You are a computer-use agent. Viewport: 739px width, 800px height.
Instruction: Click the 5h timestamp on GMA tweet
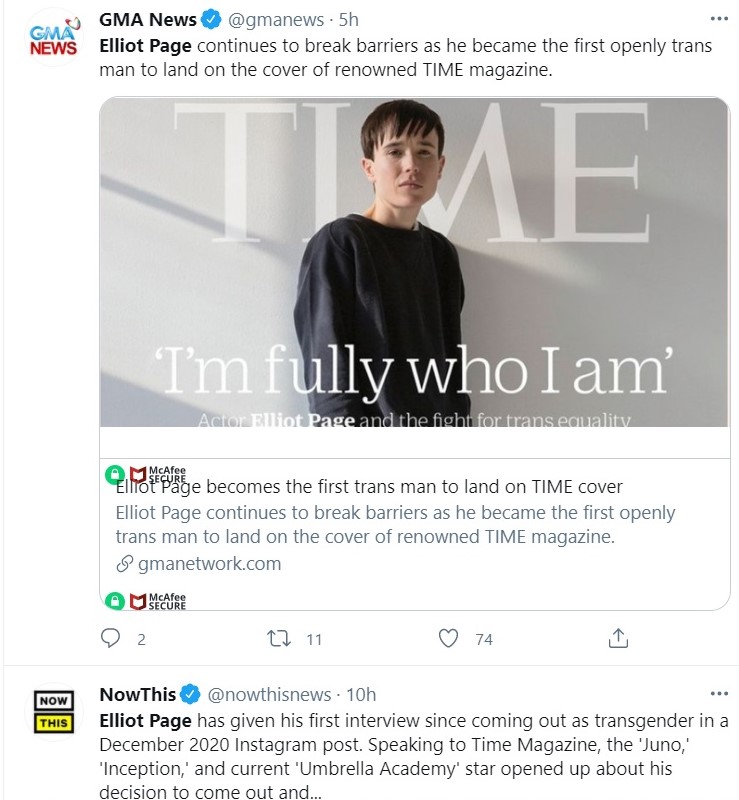point(349,20)
